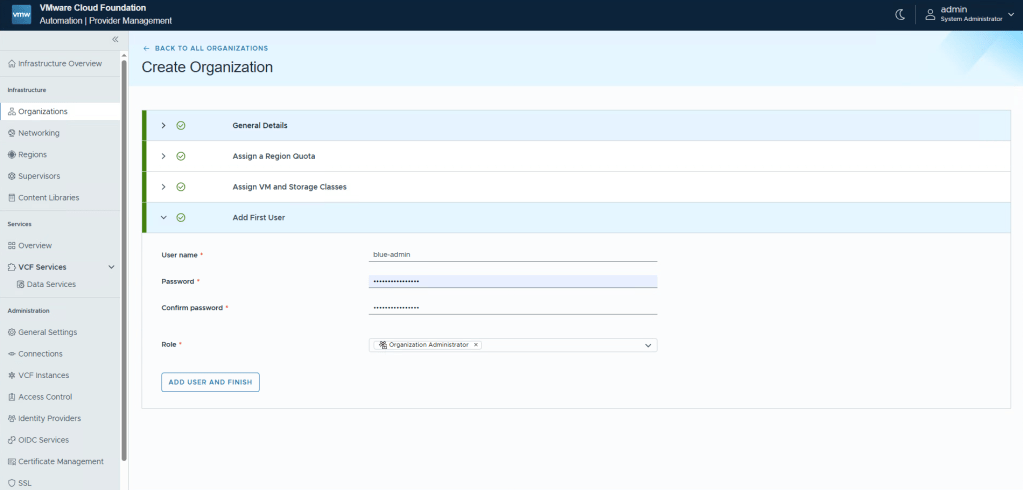Image resolution: width=1023 pixels, height=490 pixels.
Task: Expand the General Details step
Action: pyautogui.click(x=163, y=125)
